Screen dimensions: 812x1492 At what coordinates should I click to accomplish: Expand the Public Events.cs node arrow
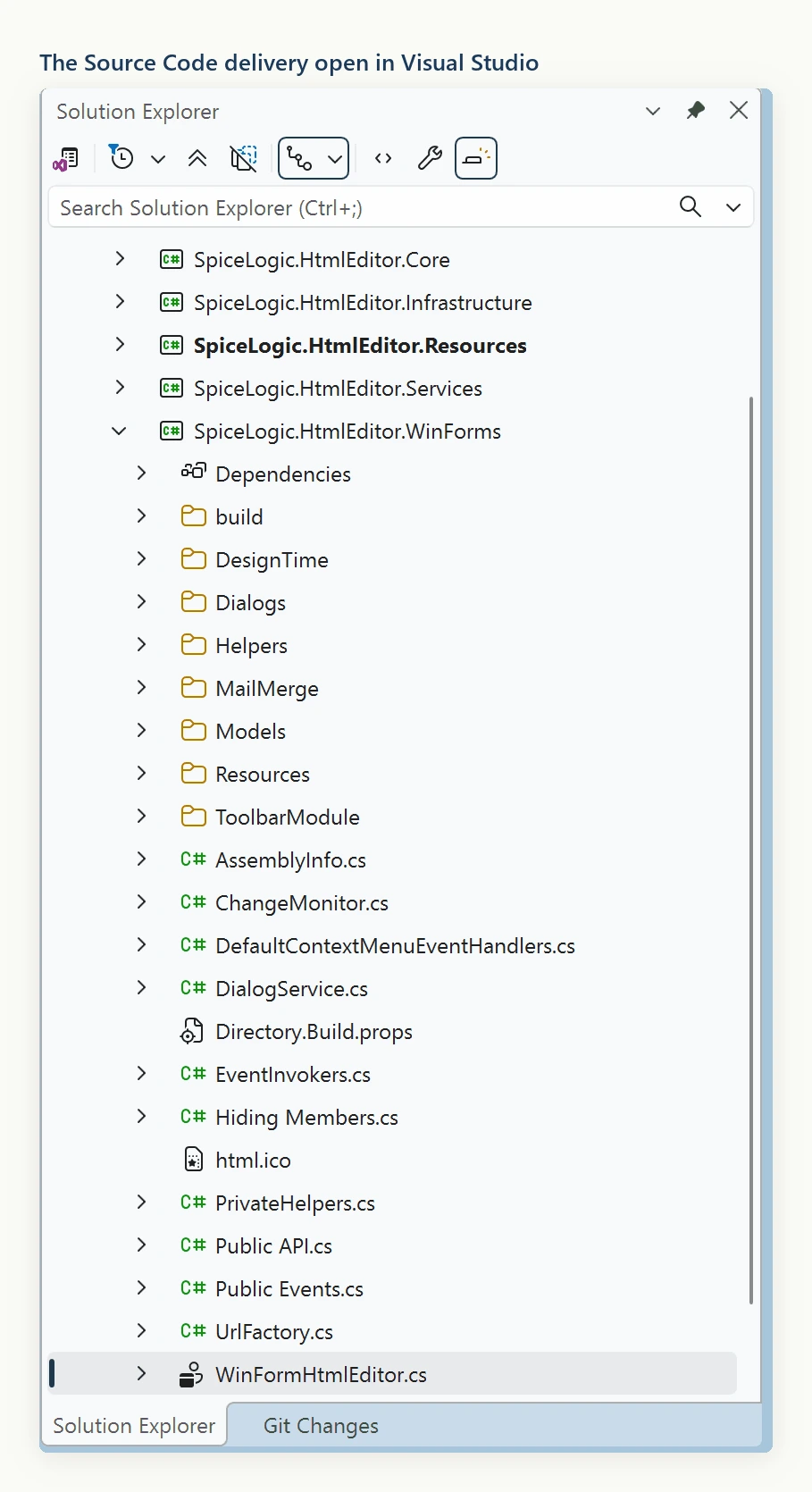coord(142,1288)
